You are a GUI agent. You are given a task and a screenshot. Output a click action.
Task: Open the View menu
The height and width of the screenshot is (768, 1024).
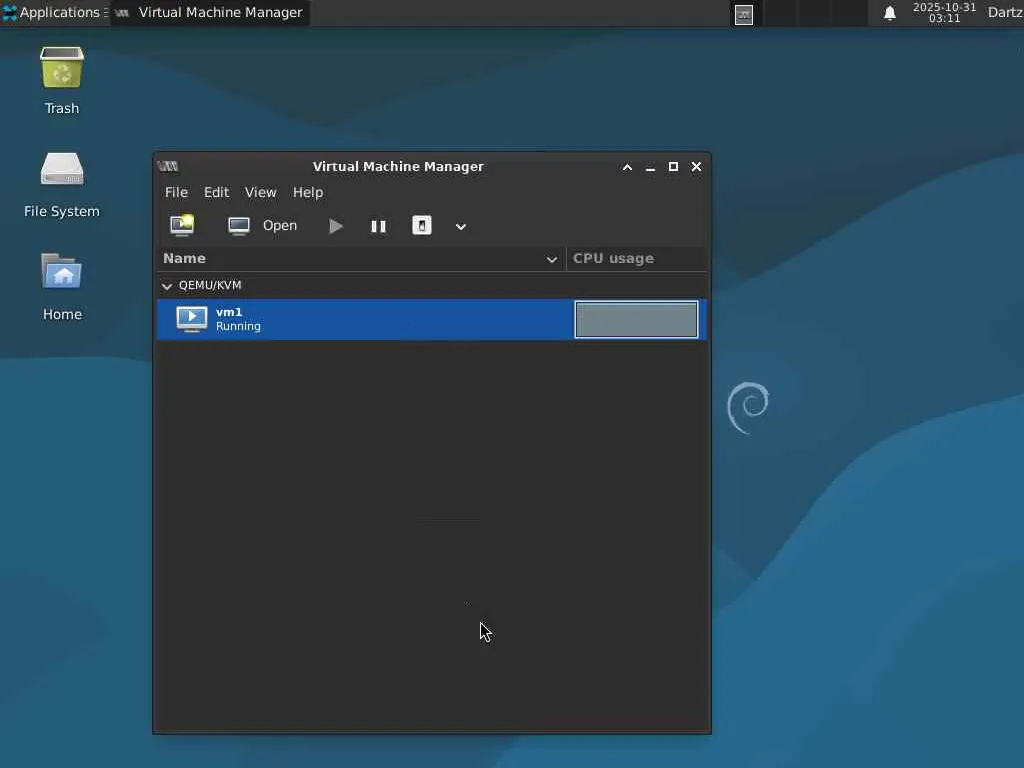[261, 192]
